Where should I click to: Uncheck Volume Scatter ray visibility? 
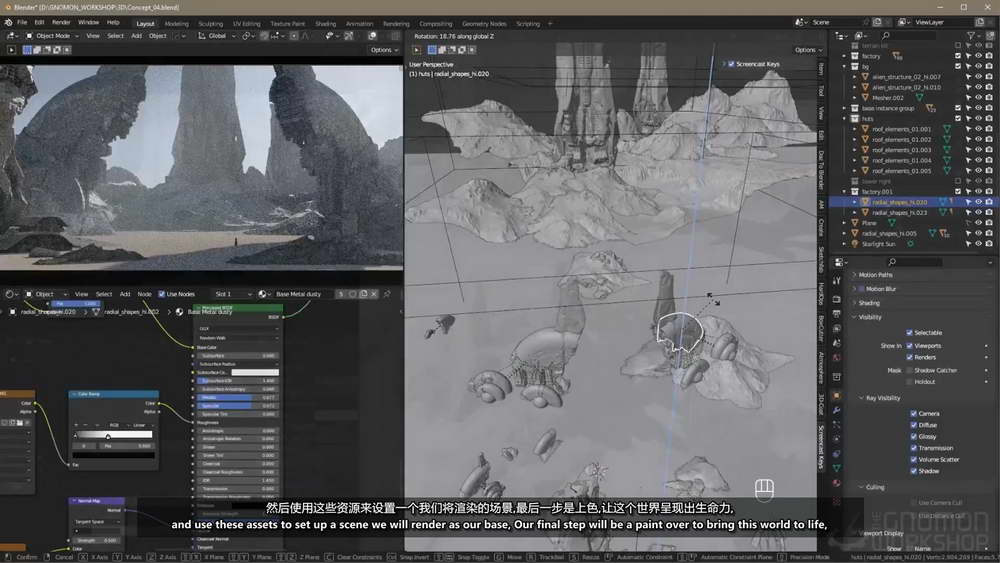913,460
